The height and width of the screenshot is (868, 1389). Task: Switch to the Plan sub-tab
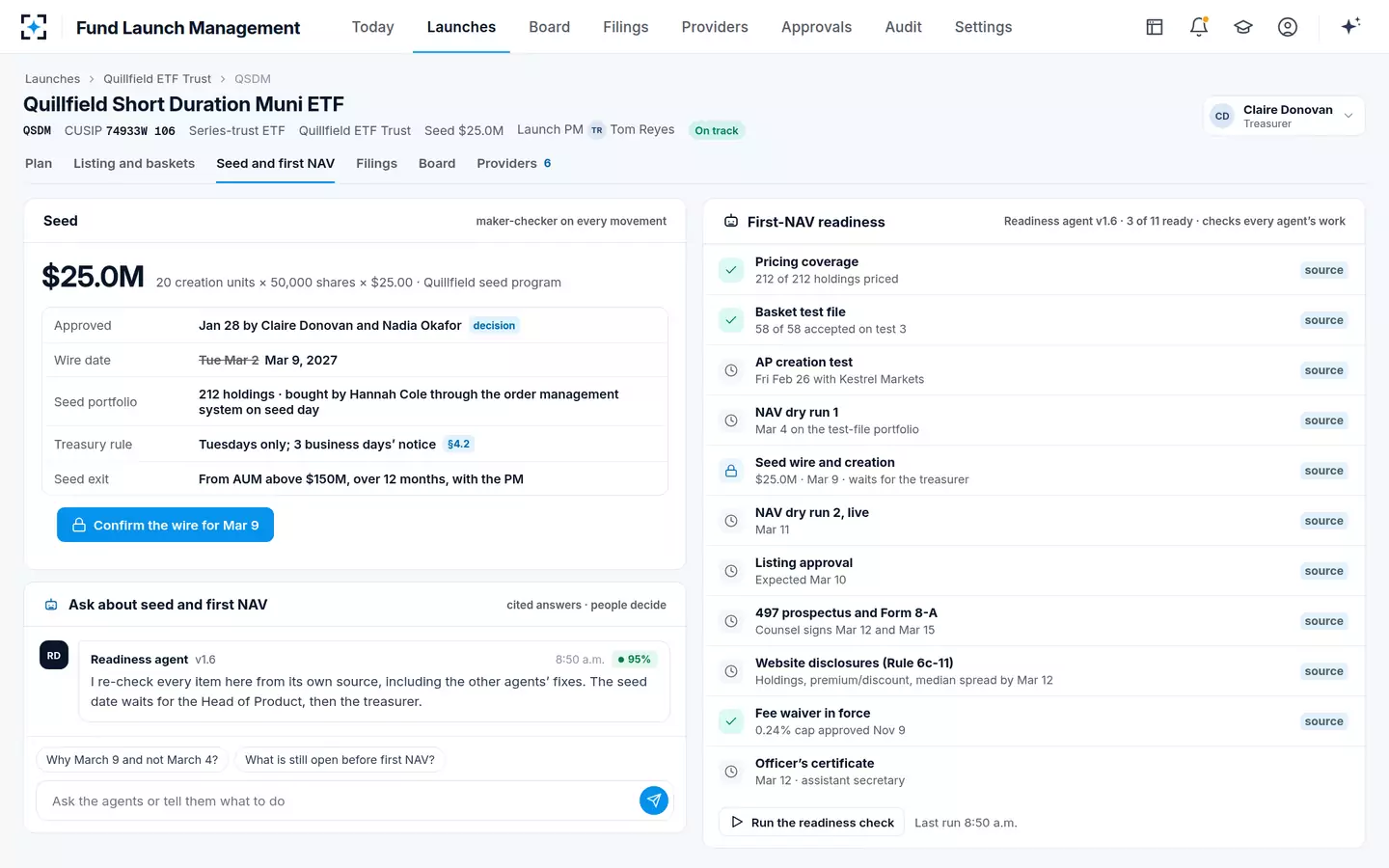(39, 164)
